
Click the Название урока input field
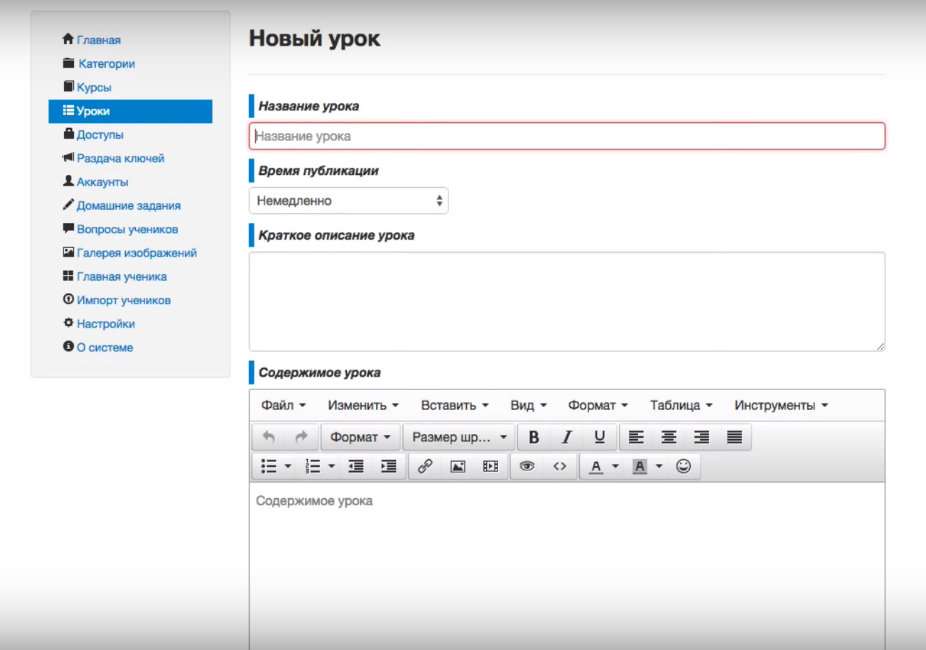pyautogui.click(x=566, y=136)
